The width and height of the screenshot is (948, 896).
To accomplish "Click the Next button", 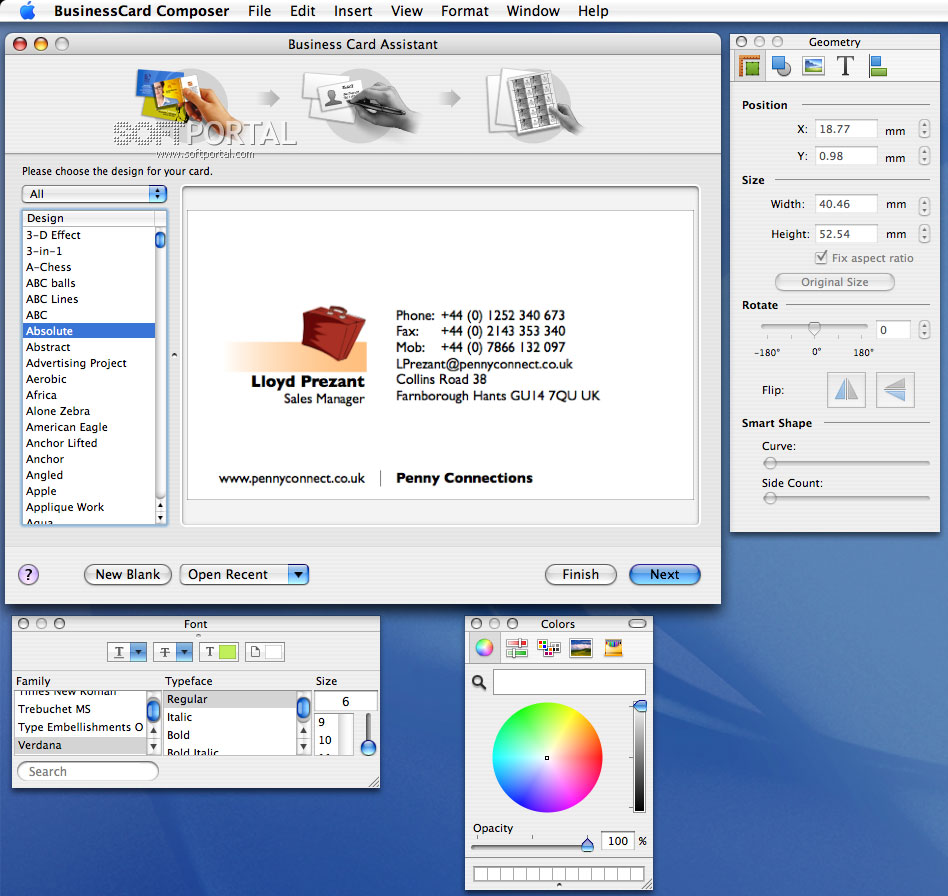I will [664, 574].
